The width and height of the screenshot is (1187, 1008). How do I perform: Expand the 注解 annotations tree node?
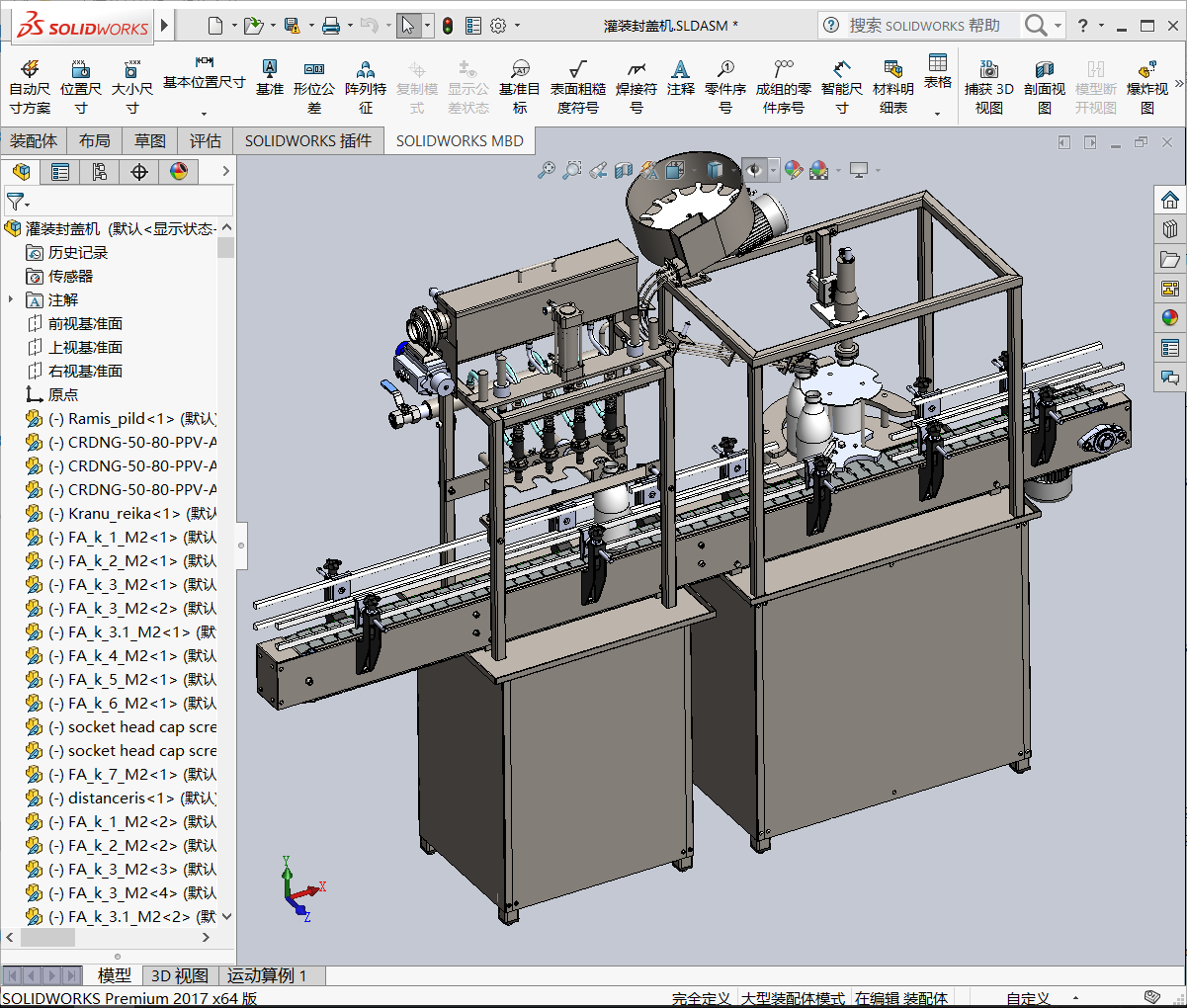click(x=11, y=299)
